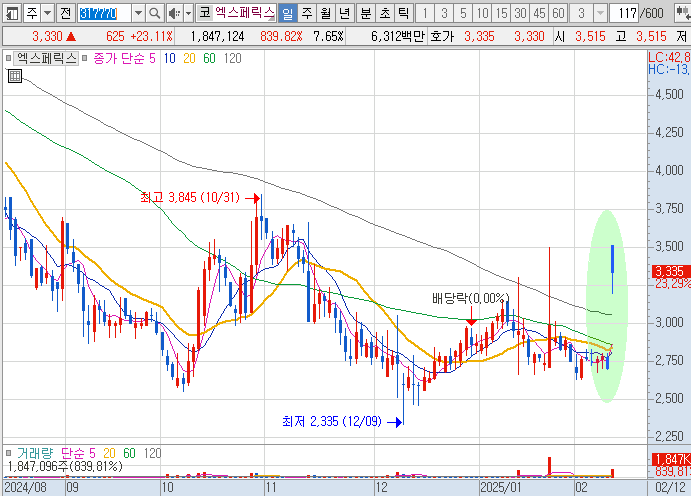691x496 pixels.
Task: Click the blue 10 moving average label
Action: [170, 58]
